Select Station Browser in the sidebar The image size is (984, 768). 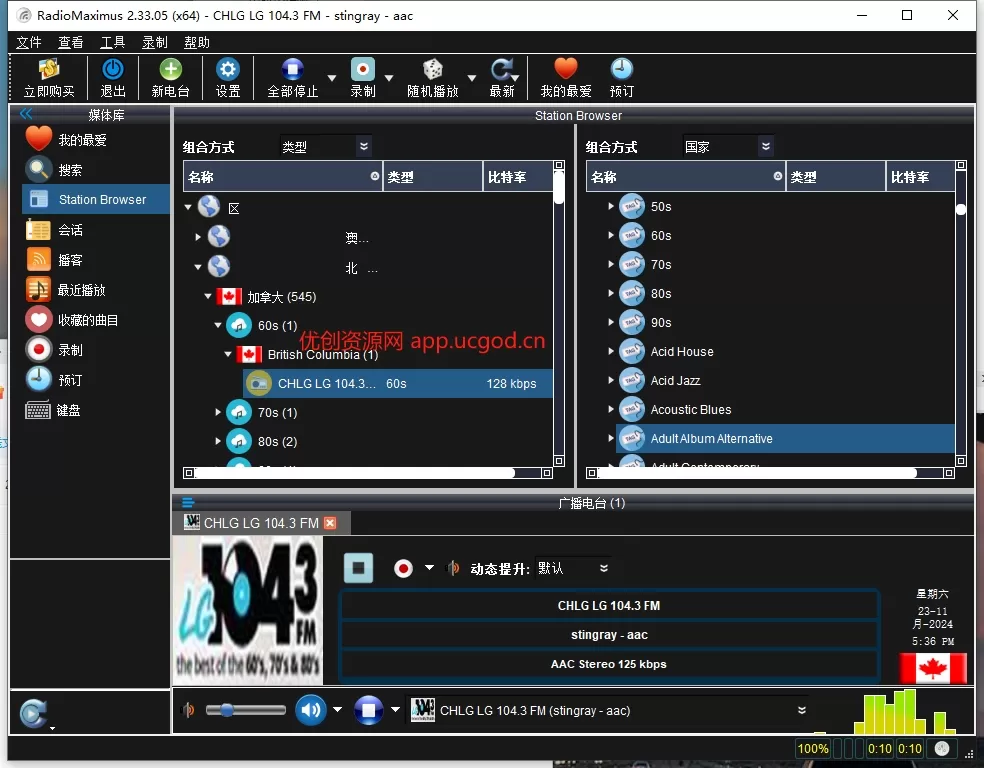pyautogui.click(x=95, y=200)
